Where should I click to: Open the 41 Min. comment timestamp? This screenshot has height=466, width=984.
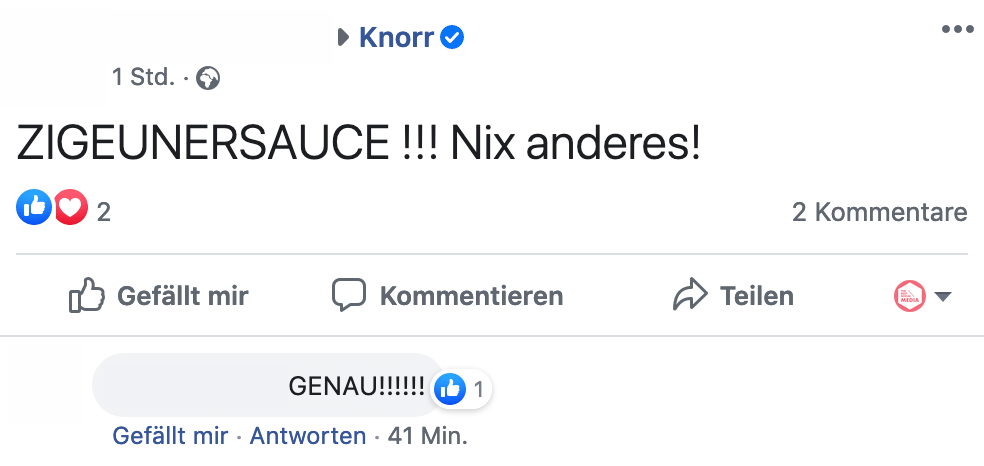coord(427,436)
